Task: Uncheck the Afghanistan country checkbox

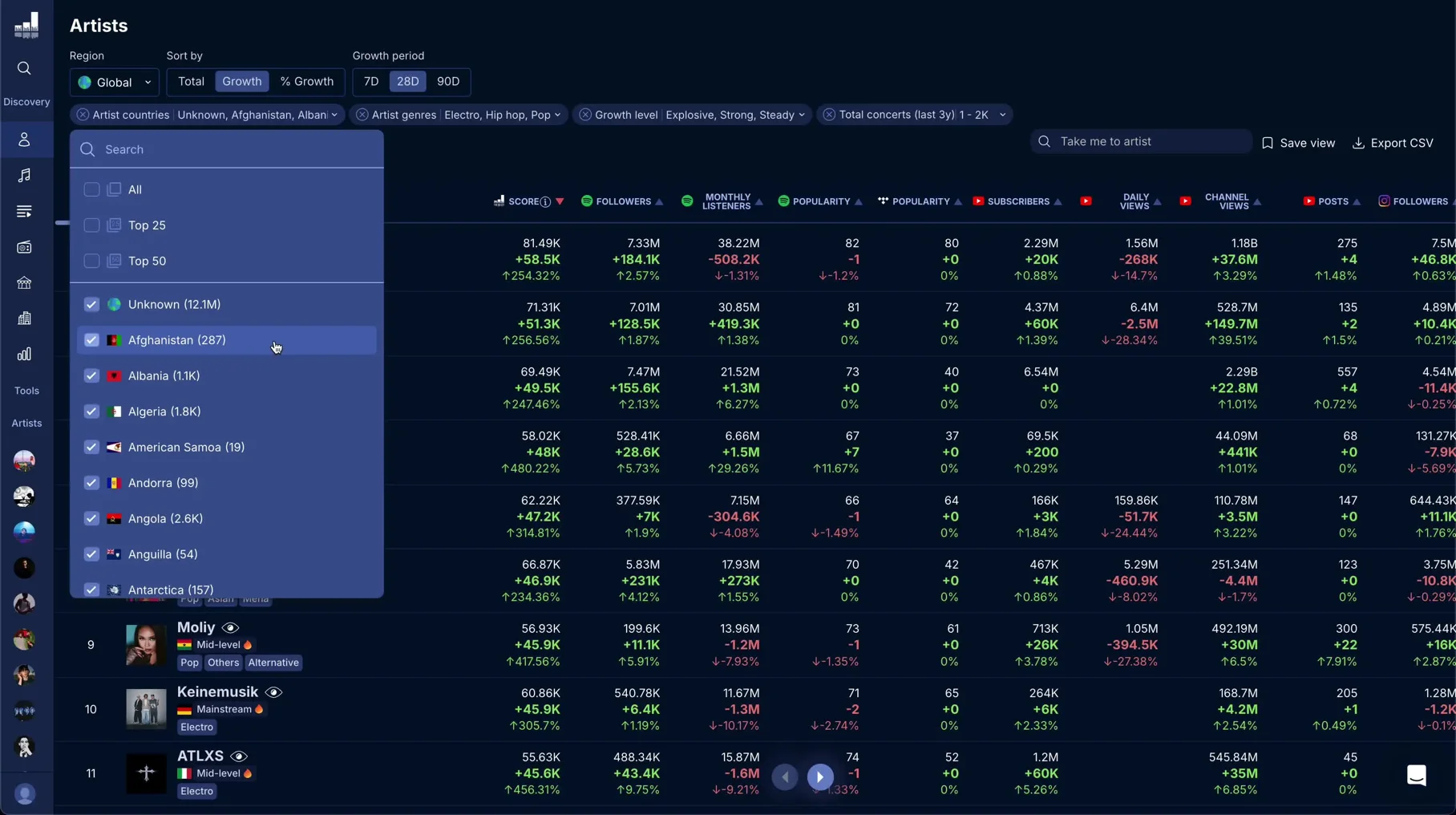Action: 91,340
